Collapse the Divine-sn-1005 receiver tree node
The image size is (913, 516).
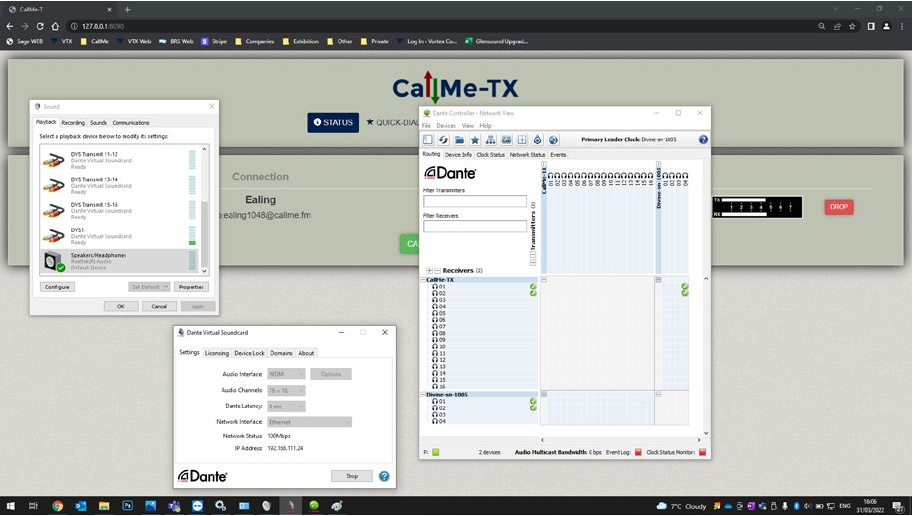pos(423,394)
